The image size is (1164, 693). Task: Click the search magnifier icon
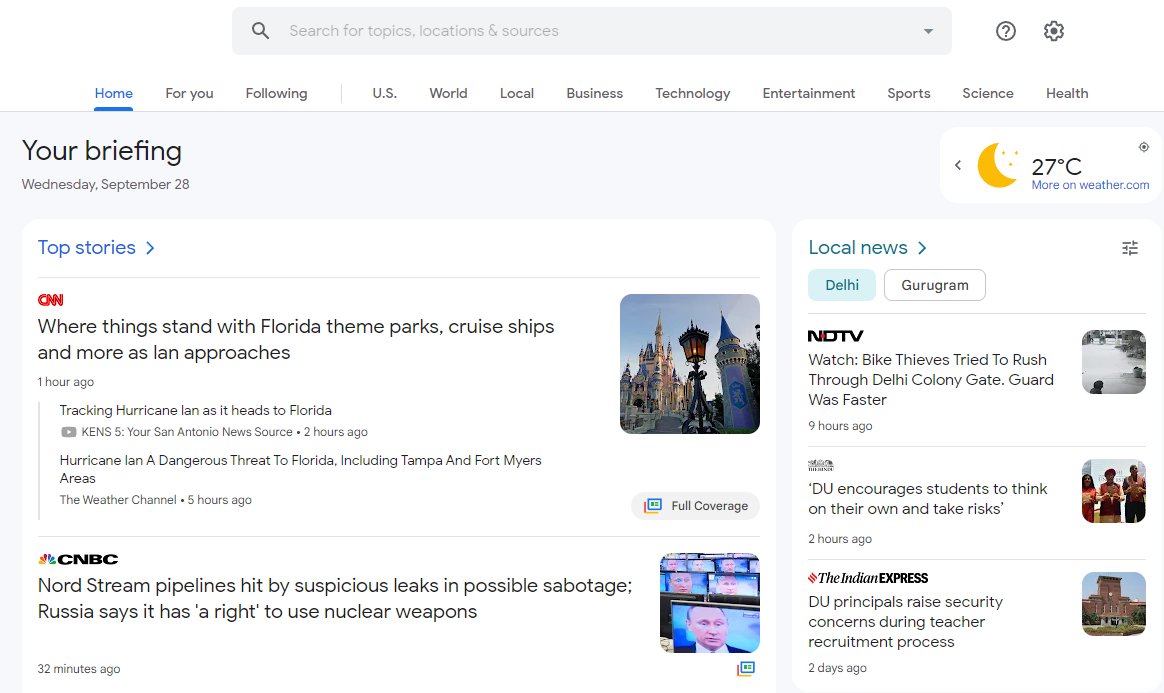coord(261,31)
